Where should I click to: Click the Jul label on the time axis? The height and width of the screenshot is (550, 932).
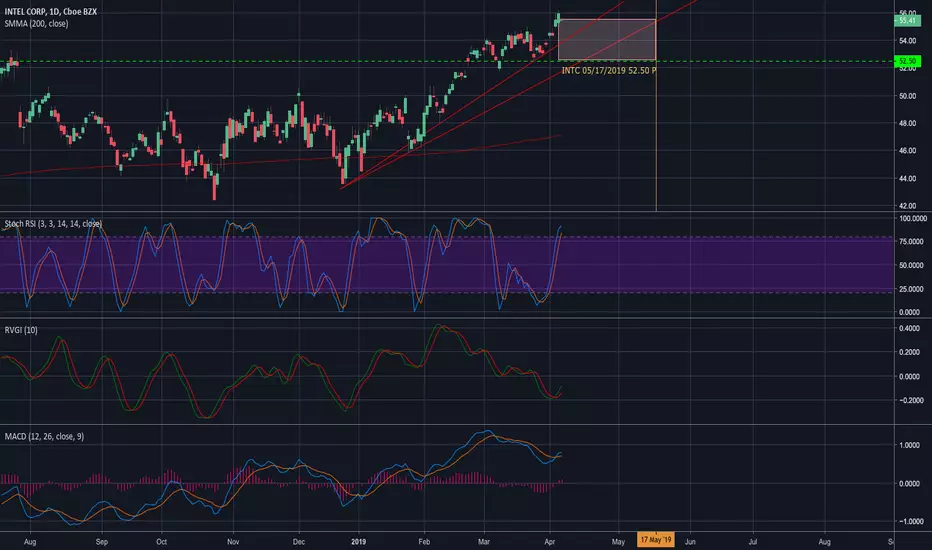[x=752, y=542]
